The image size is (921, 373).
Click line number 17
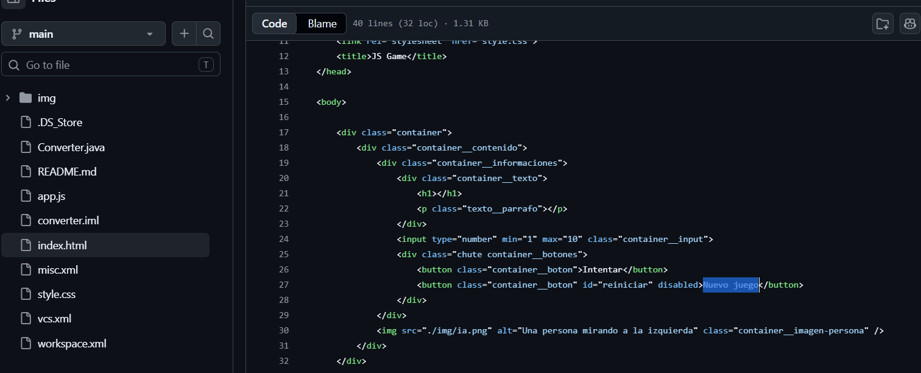(x=284, y=133)
